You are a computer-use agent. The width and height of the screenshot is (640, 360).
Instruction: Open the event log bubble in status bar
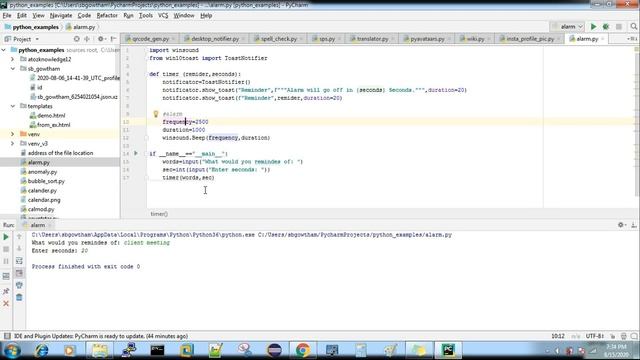point(634,336)
